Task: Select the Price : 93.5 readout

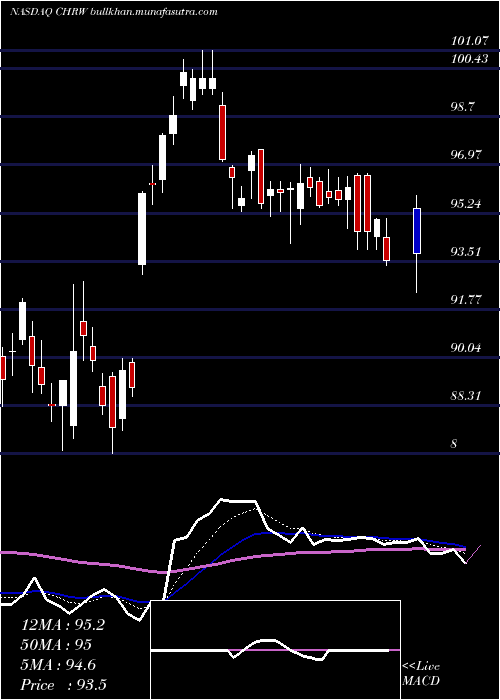Action: [64, 685]
